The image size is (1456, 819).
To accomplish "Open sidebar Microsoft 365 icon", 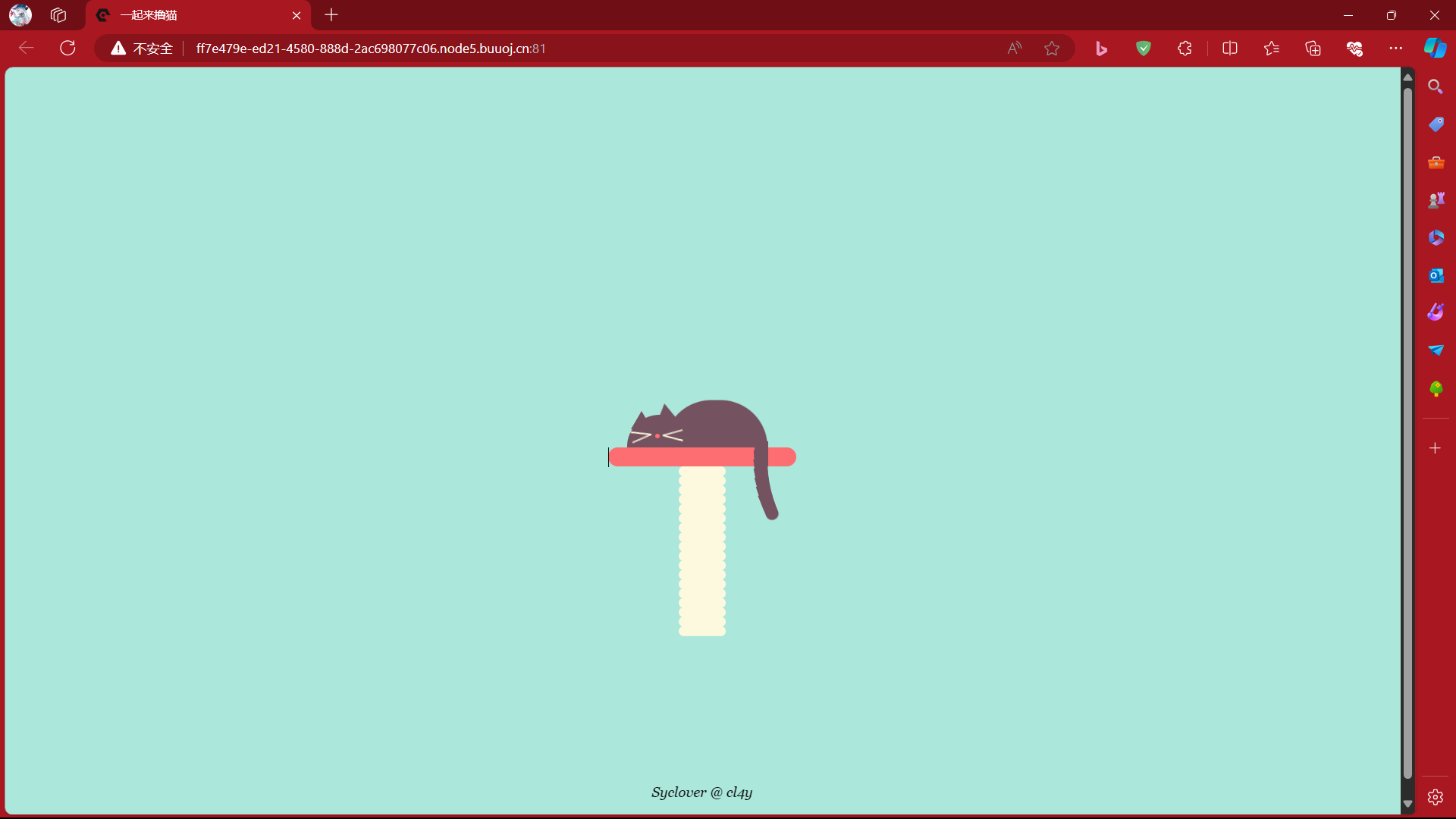I will [1436, 237].
